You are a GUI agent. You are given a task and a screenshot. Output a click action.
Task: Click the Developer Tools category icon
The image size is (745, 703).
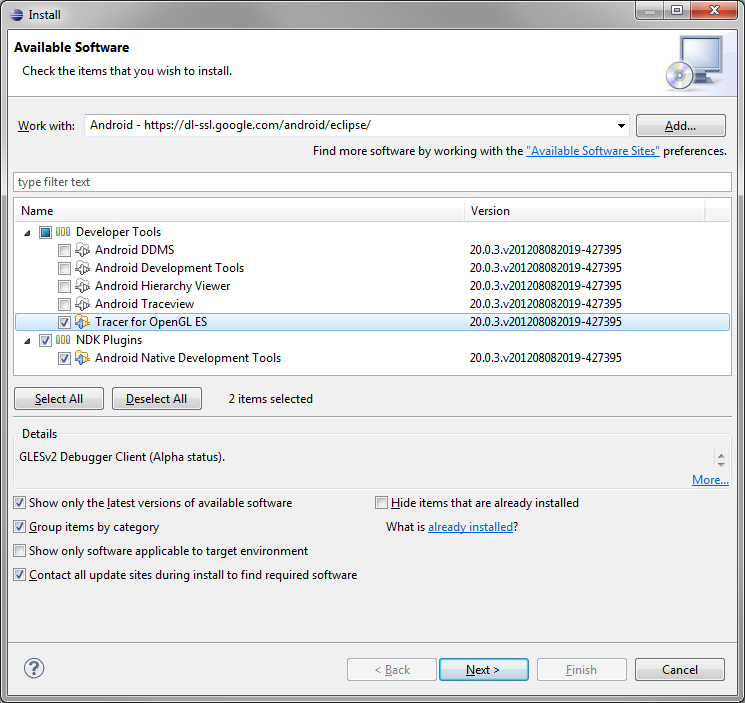tap(63, 232)
